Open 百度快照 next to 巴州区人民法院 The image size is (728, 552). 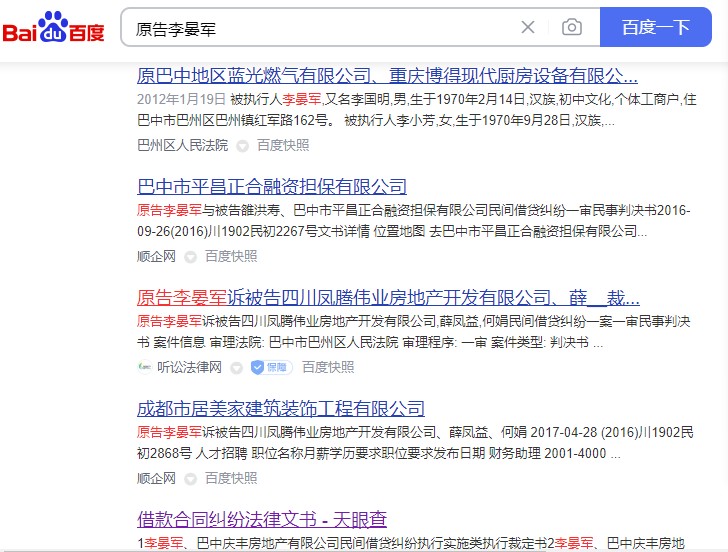point(283,145)
